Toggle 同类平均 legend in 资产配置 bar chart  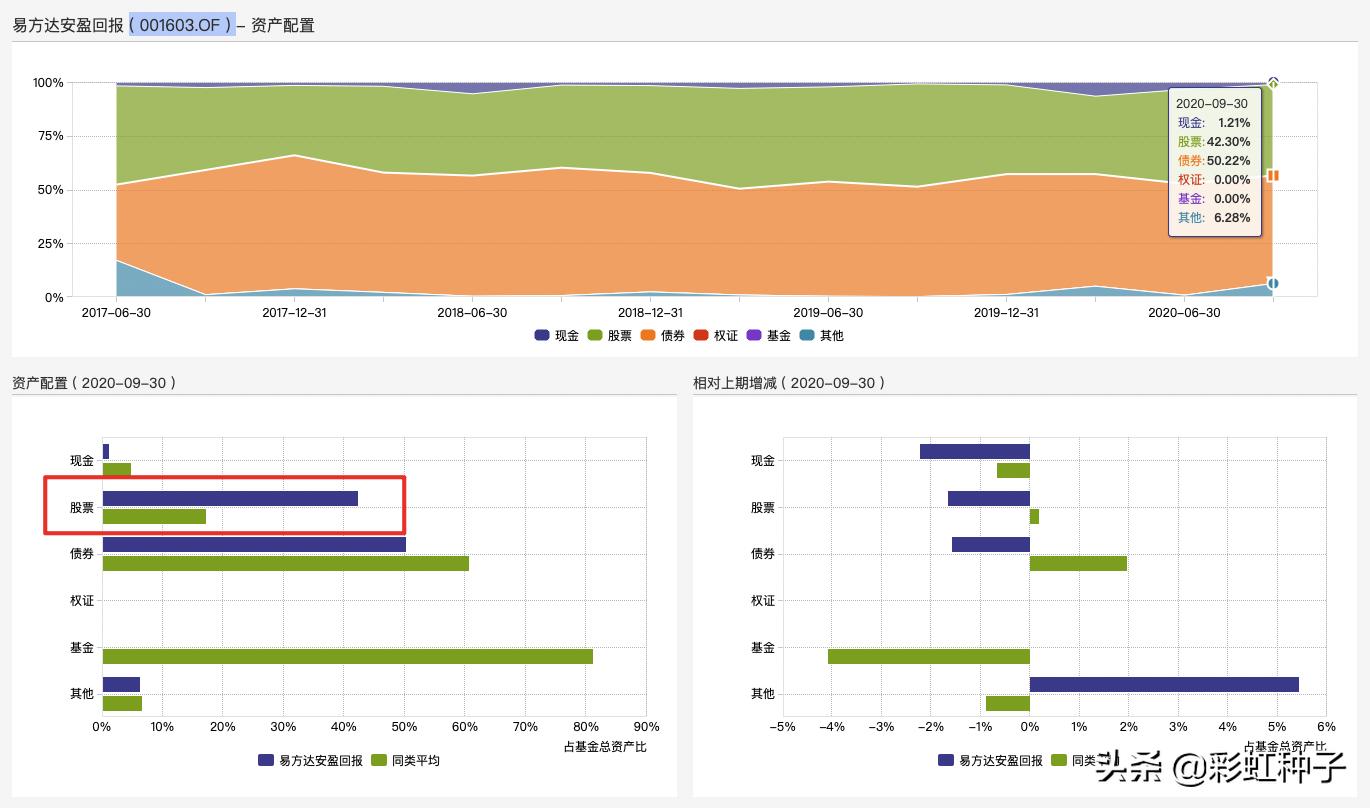click(405, 760)
